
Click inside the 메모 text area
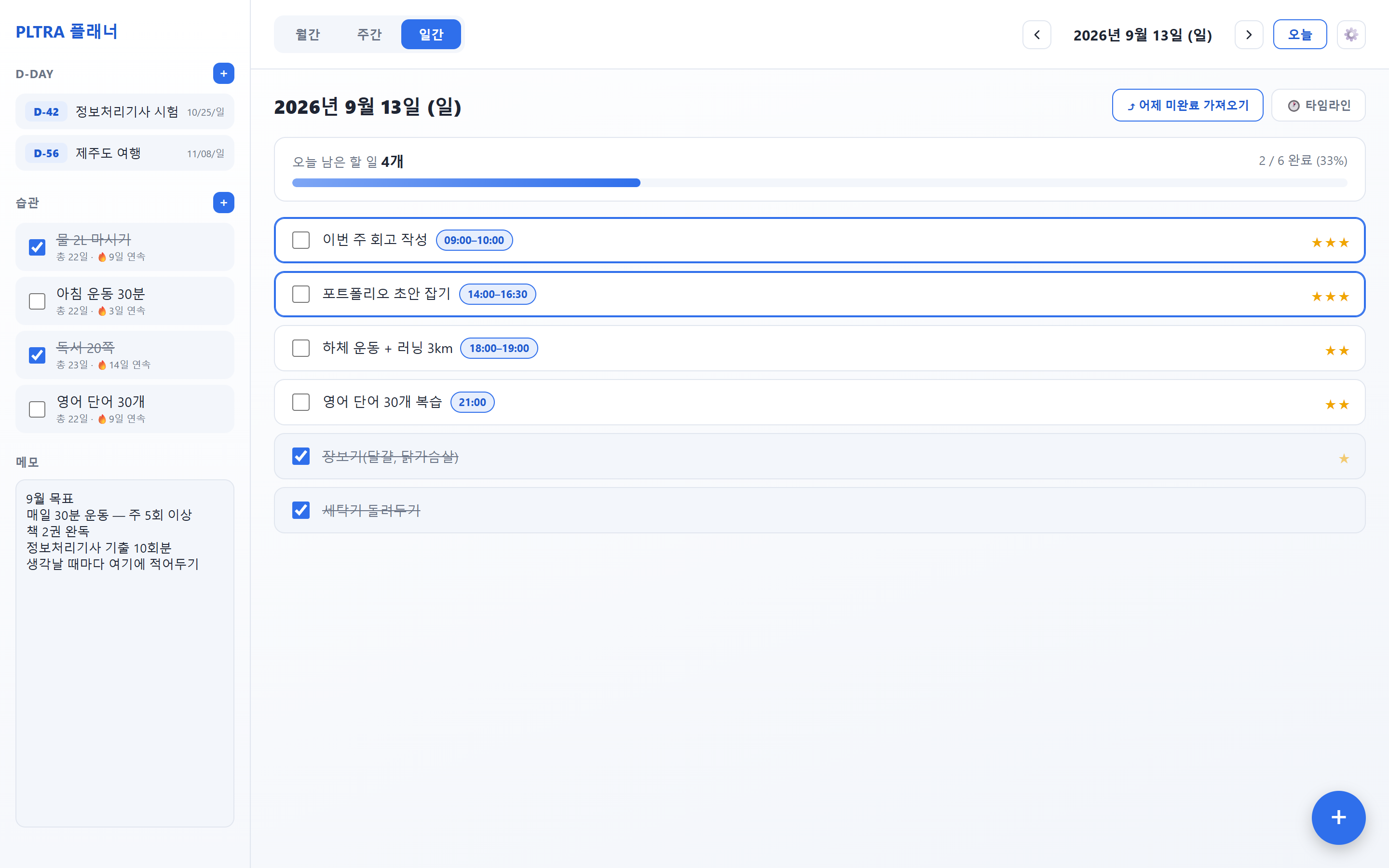[x=124, y=653]
